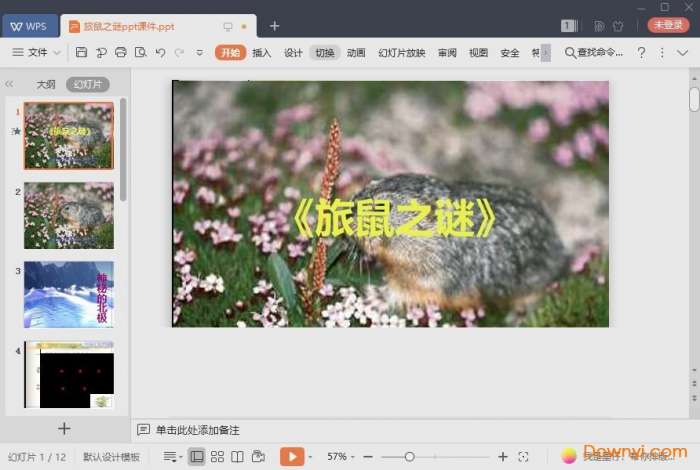Click the slide show settings icon in the status bar

coord(258,456)
